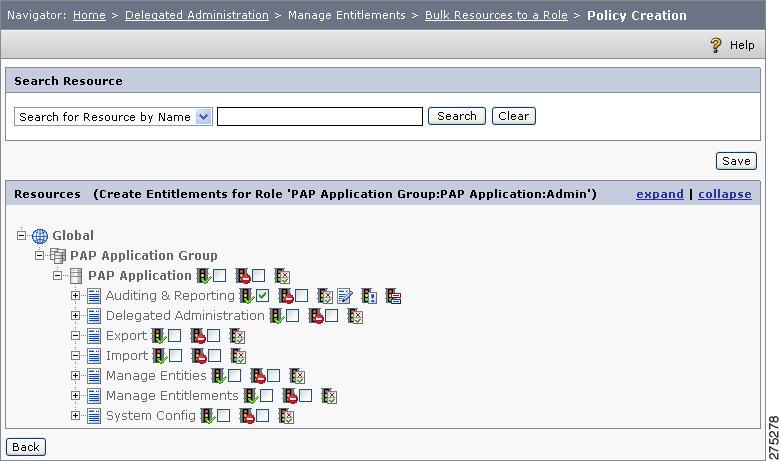Open the Search for Resource by Name dropdown
The width and height of the screenshot is (781, 461).
203,117
